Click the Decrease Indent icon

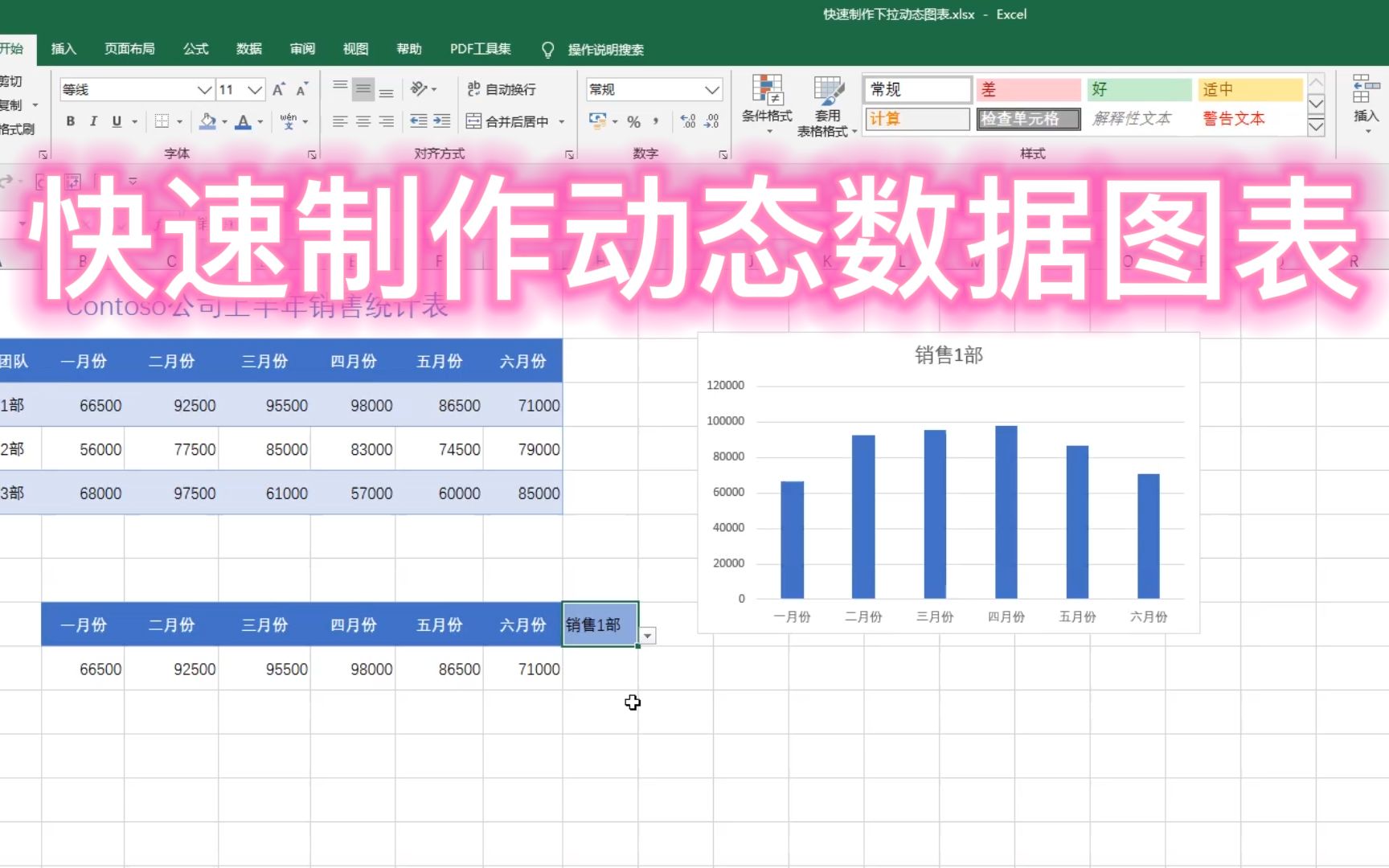419,121
